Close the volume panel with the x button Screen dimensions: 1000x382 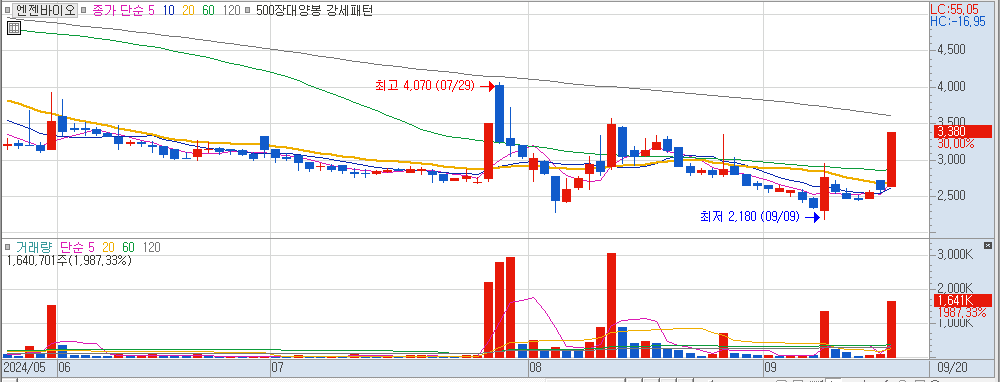pyautogui.click(x=989, y=245)
